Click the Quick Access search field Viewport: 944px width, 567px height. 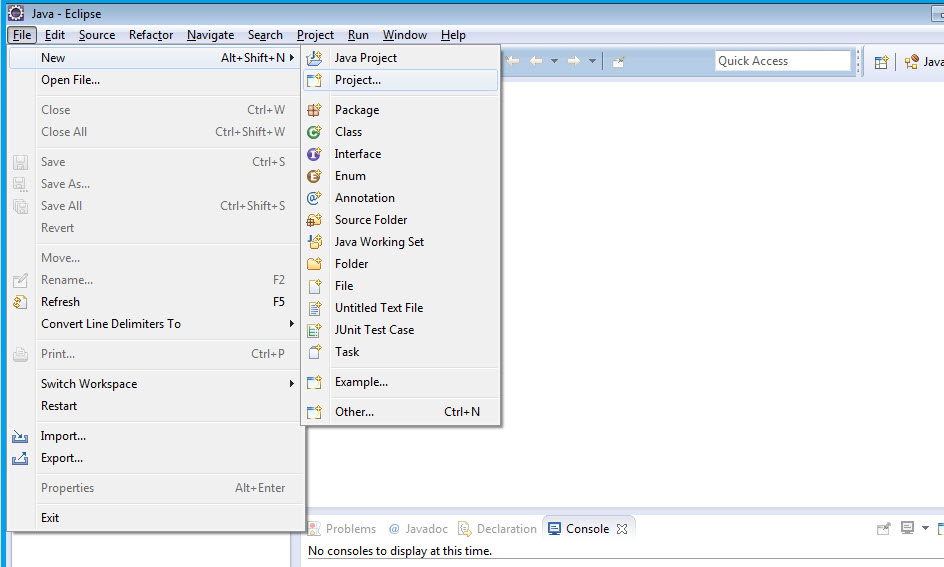[x=783, y=61]
